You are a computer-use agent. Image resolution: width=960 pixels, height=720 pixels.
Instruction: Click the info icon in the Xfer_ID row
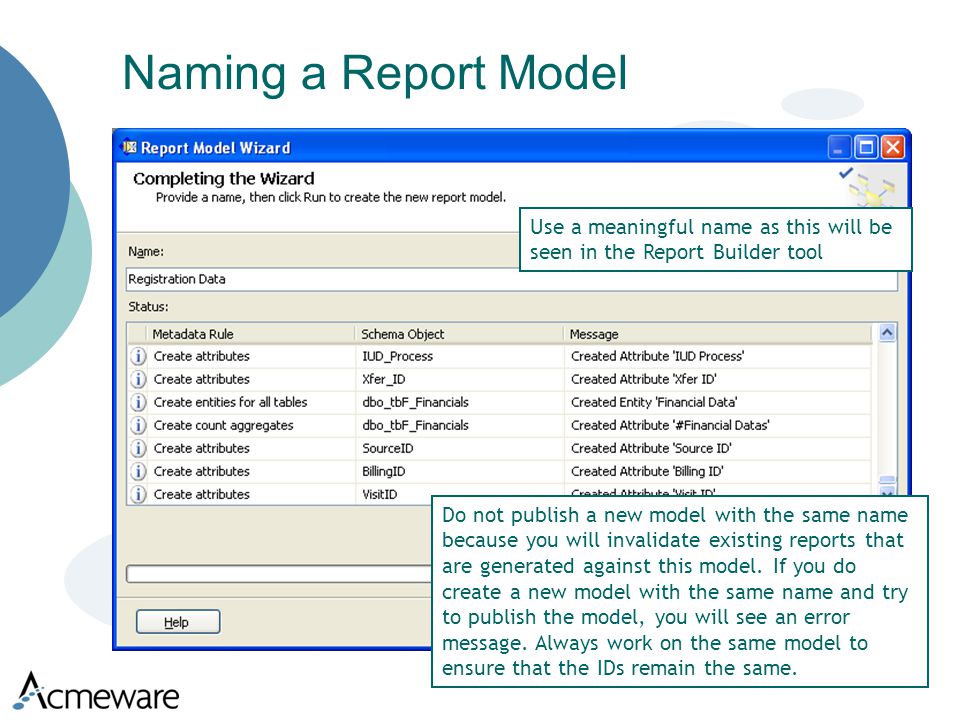pos(138,380)
